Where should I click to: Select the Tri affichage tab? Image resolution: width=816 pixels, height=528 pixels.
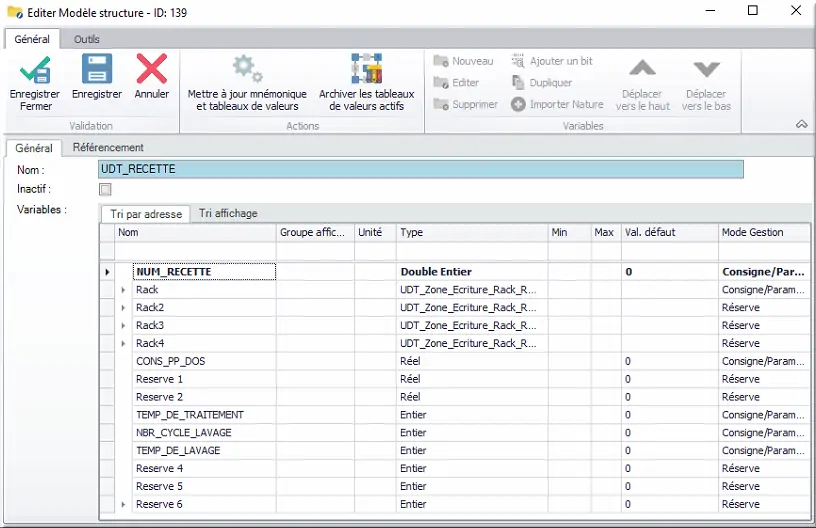(x=228, y=213)
